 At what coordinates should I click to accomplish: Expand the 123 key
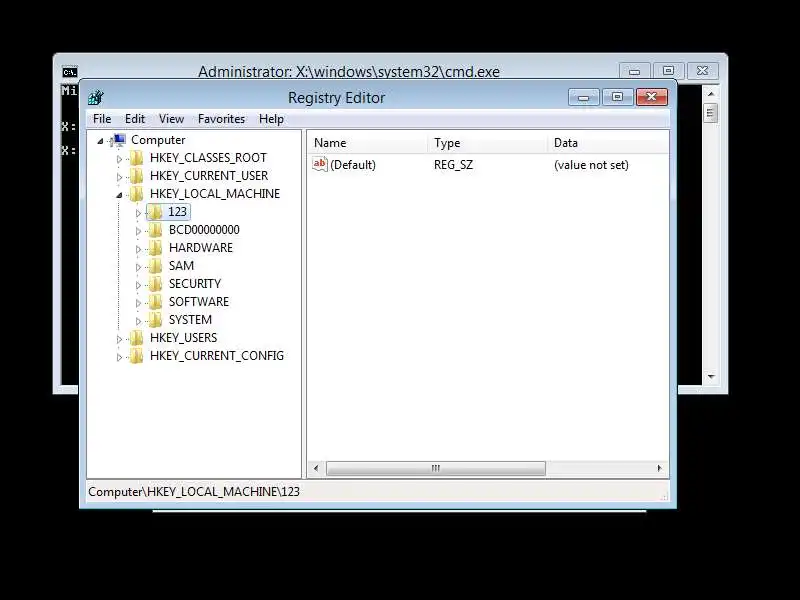(138, 213)
